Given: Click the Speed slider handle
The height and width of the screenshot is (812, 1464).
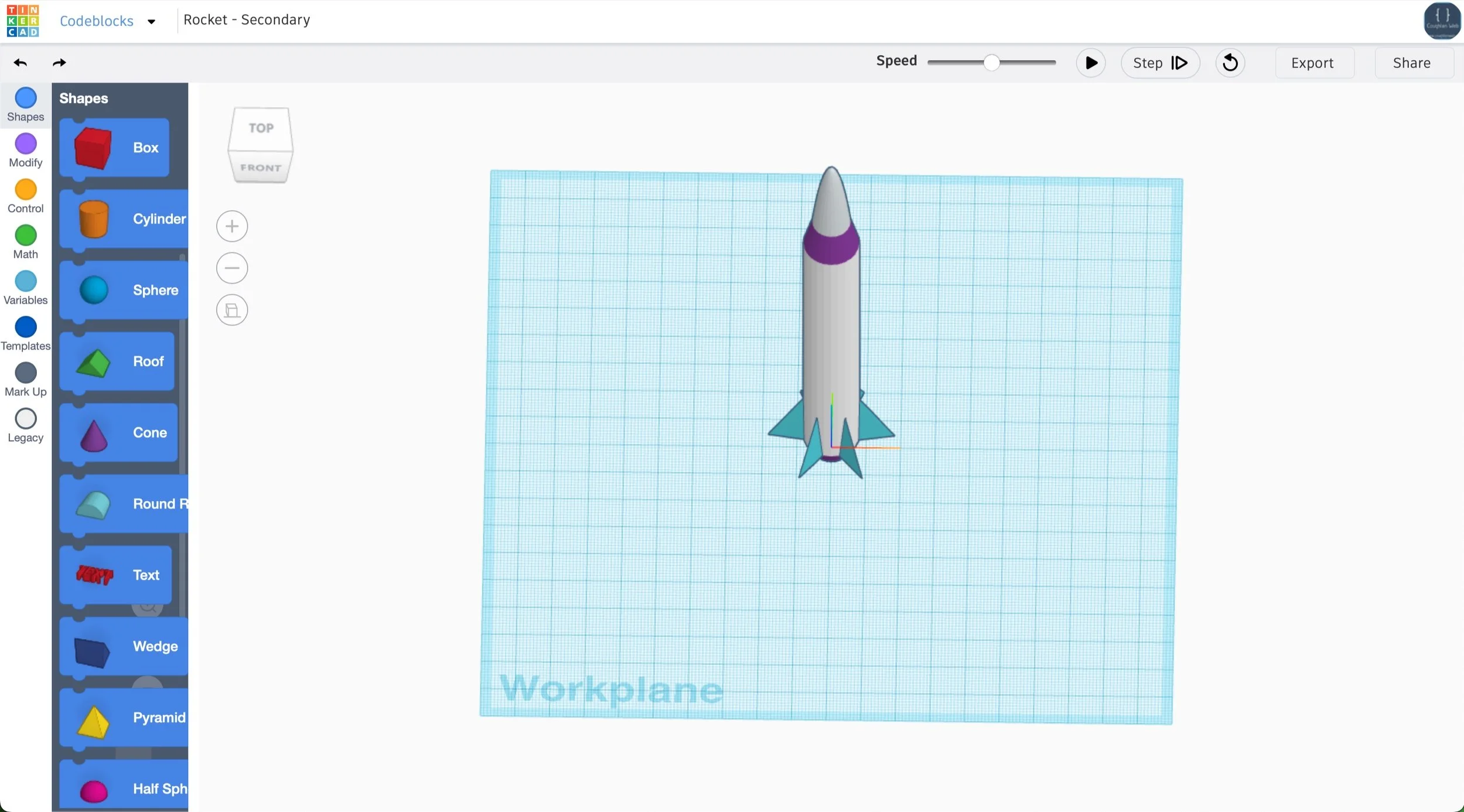Looking at the screenshot, I should click(991, 62).
